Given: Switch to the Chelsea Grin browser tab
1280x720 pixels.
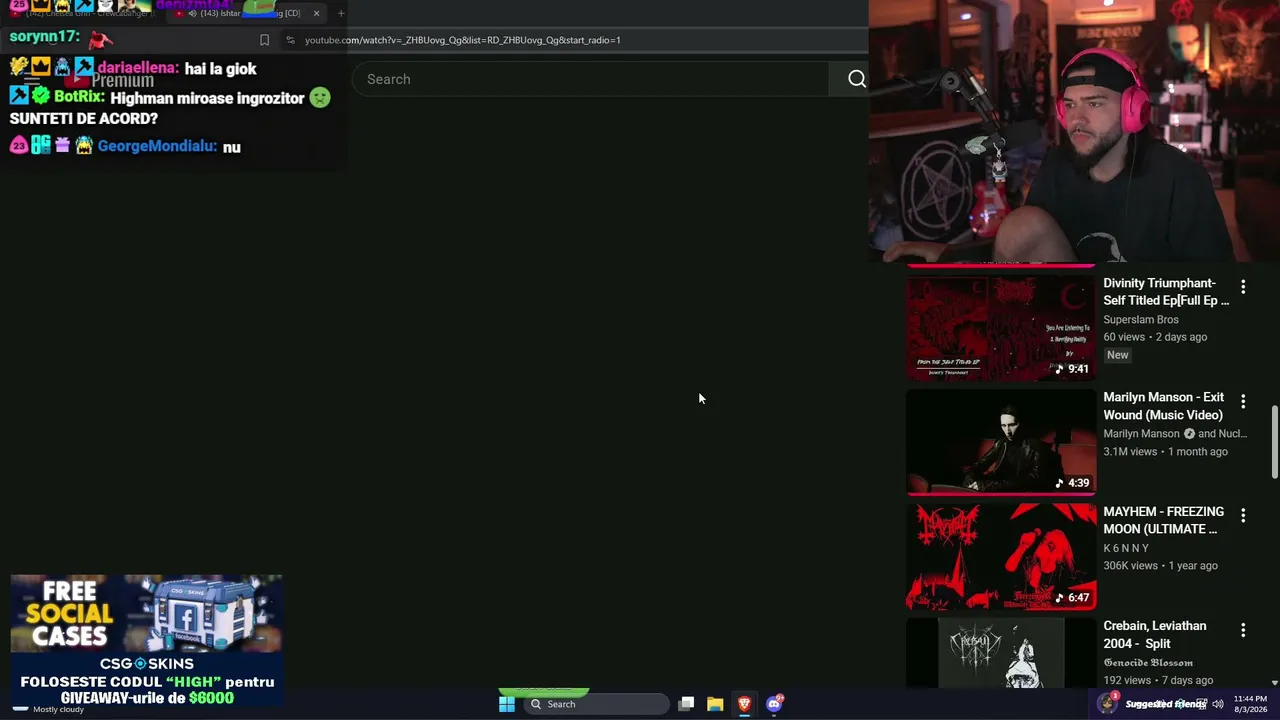Looking at the screenshot, I should point(85,13).
